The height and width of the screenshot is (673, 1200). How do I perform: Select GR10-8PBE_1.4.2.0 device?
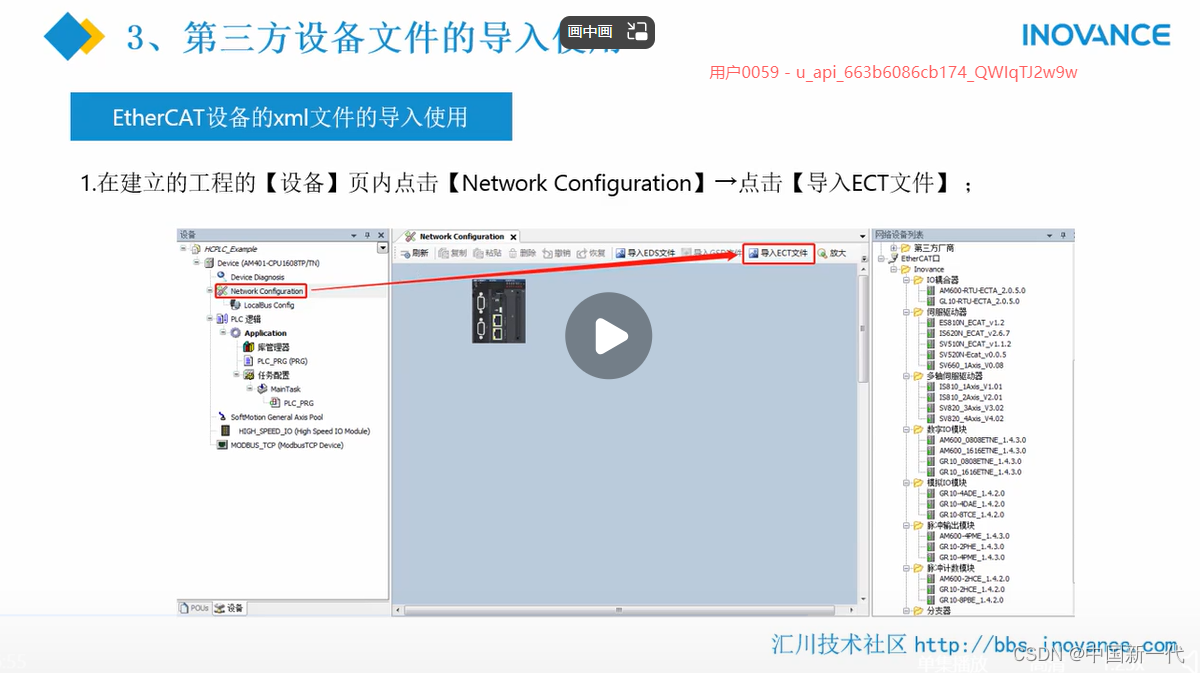pyautogui.click(x=965, y=600)
